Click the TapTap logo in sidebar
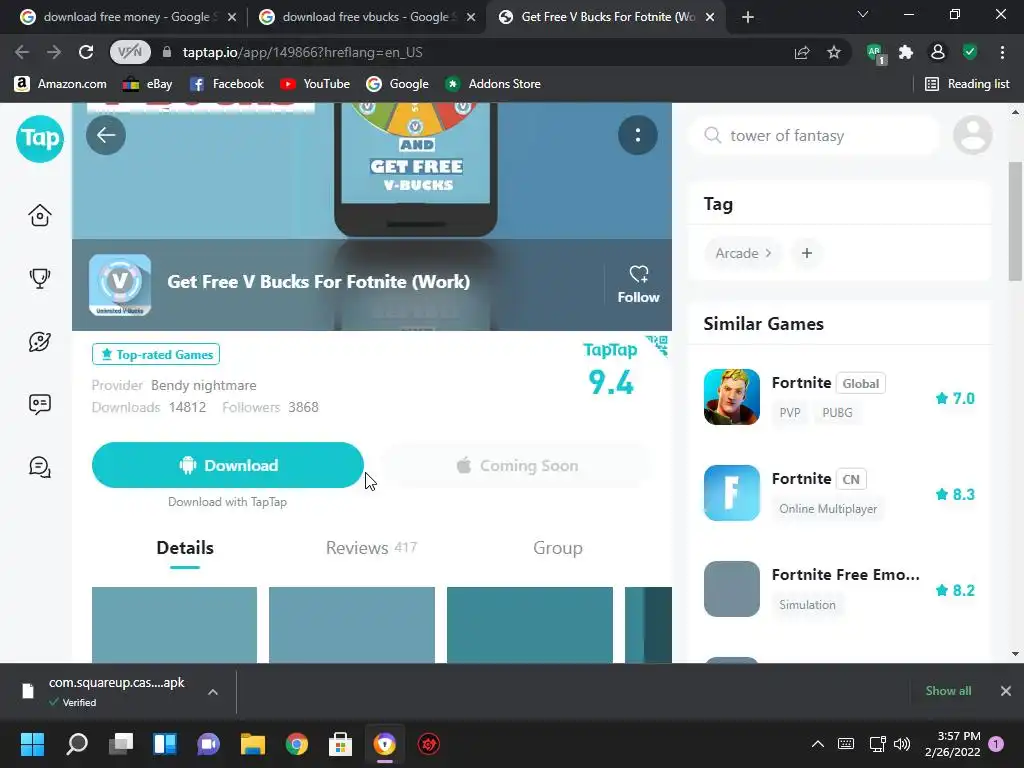The height and width of the screenshot is (768, 1024). pyautogui.click(x=40, y=138)
